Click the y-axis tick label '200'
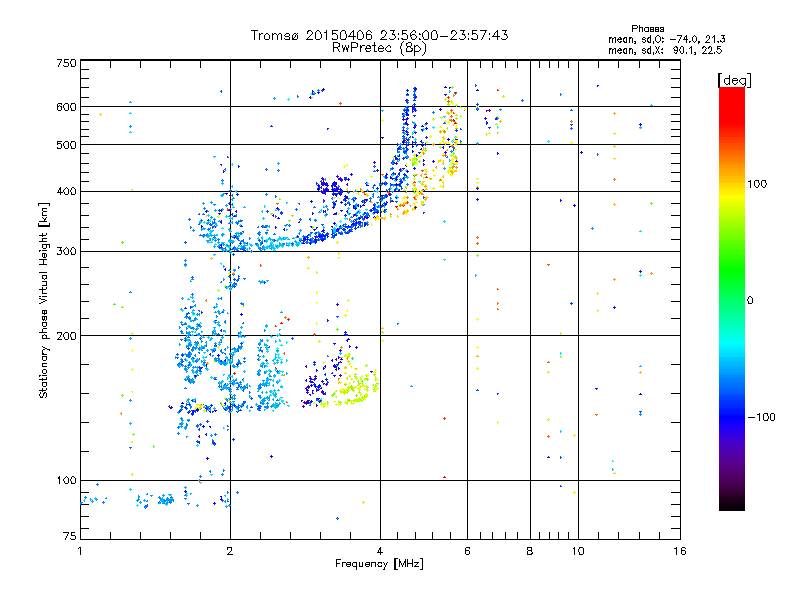Viewport: 800px width, 600px height. (x=66, y=336)
